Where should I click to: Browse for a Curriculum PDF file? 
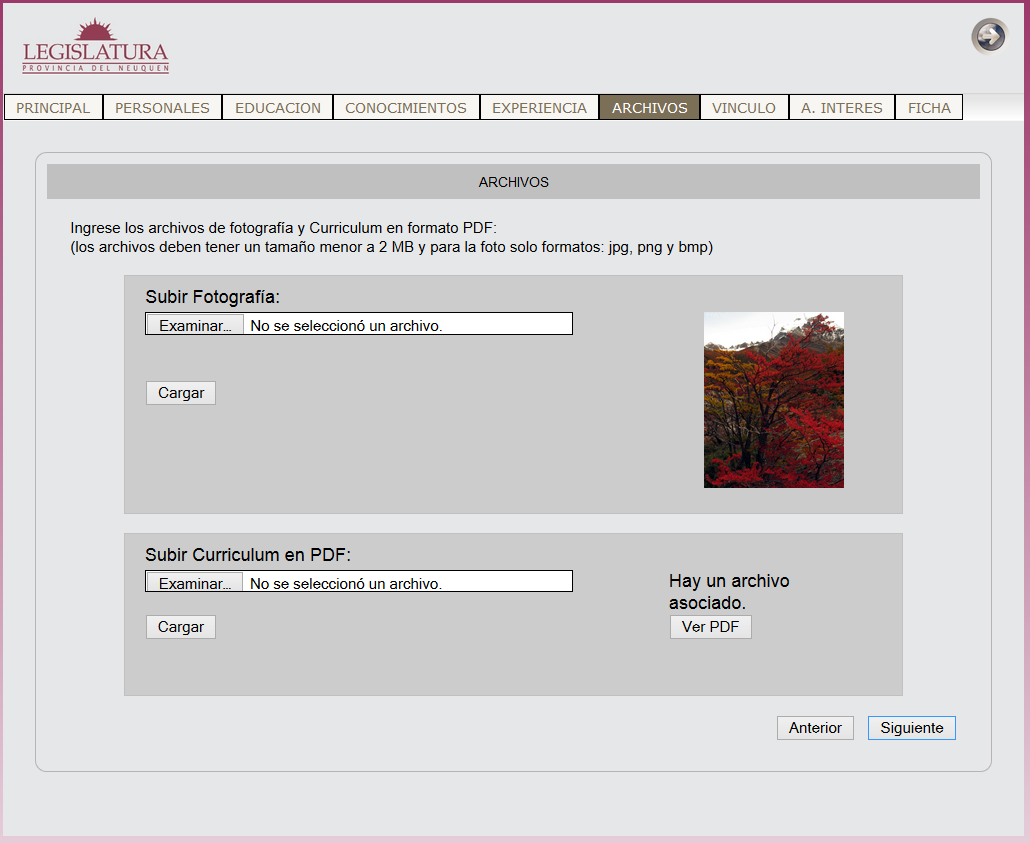pos(195,583)
